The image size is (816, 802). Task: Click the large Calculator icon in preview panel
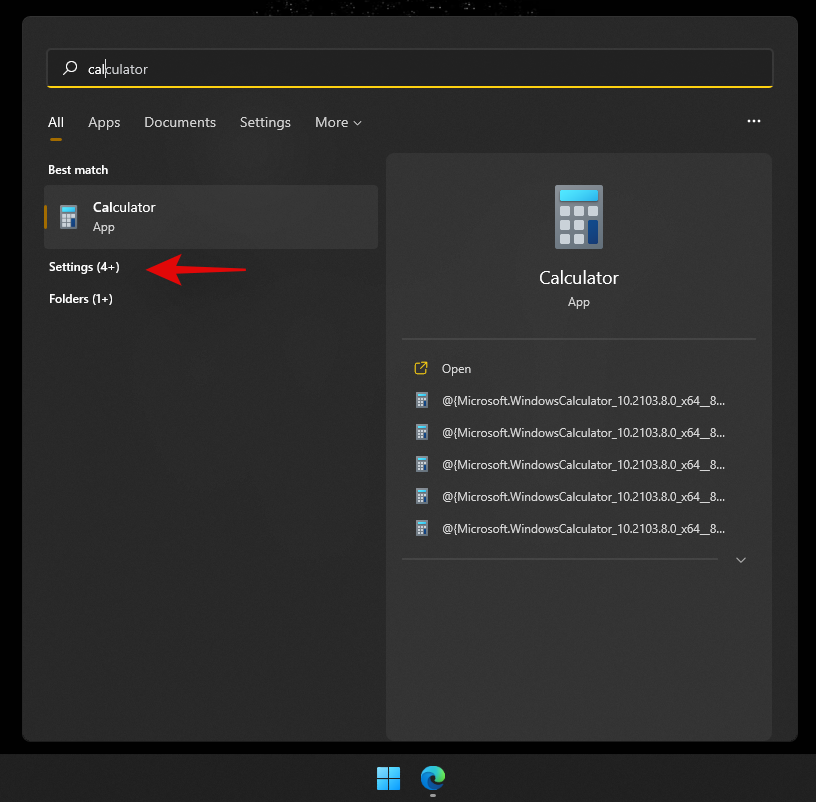tap(578, 216)
